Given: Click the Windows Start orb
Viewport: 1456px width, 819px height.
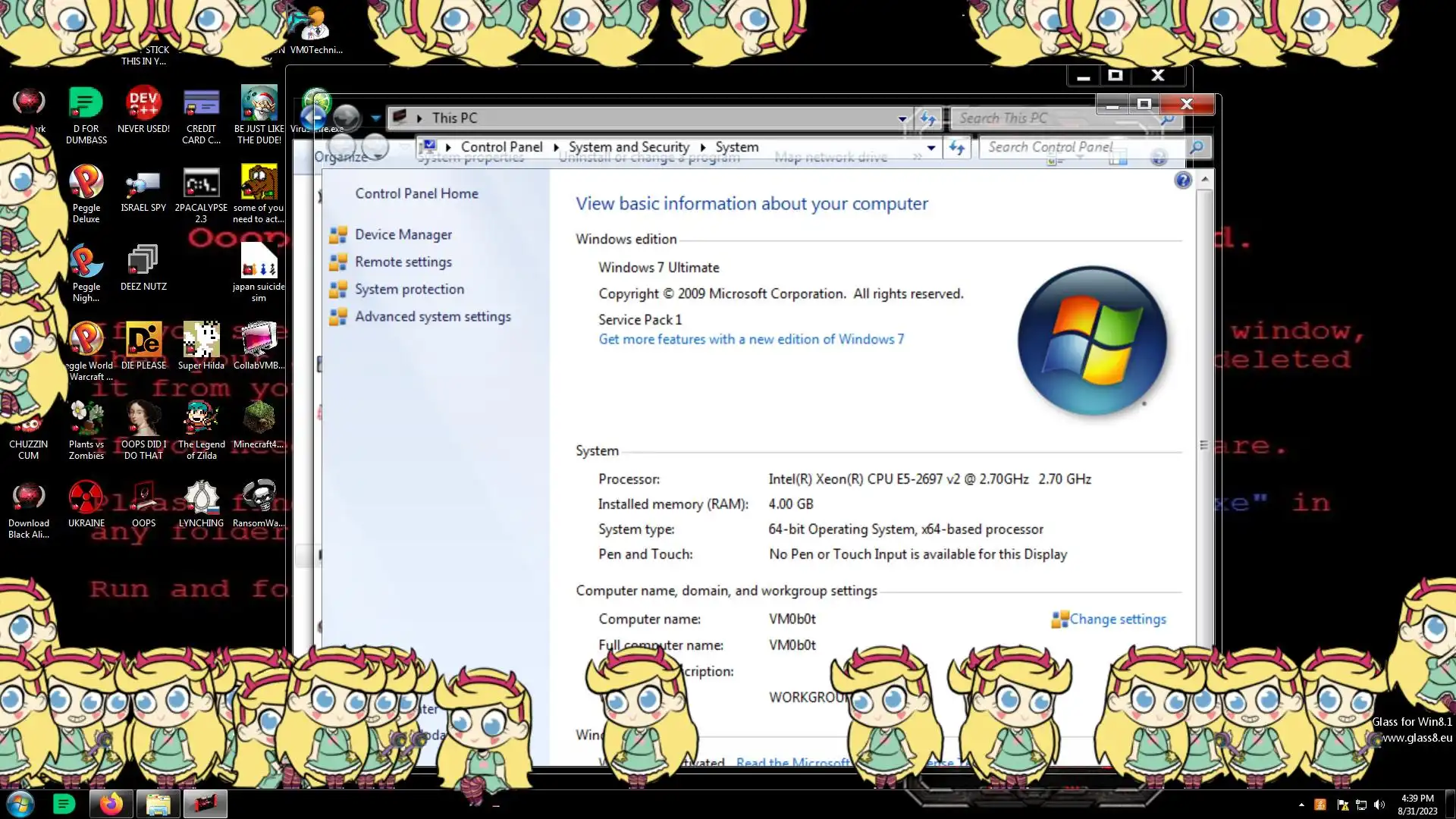Looking at the screenshot, I should pos(20,804).
